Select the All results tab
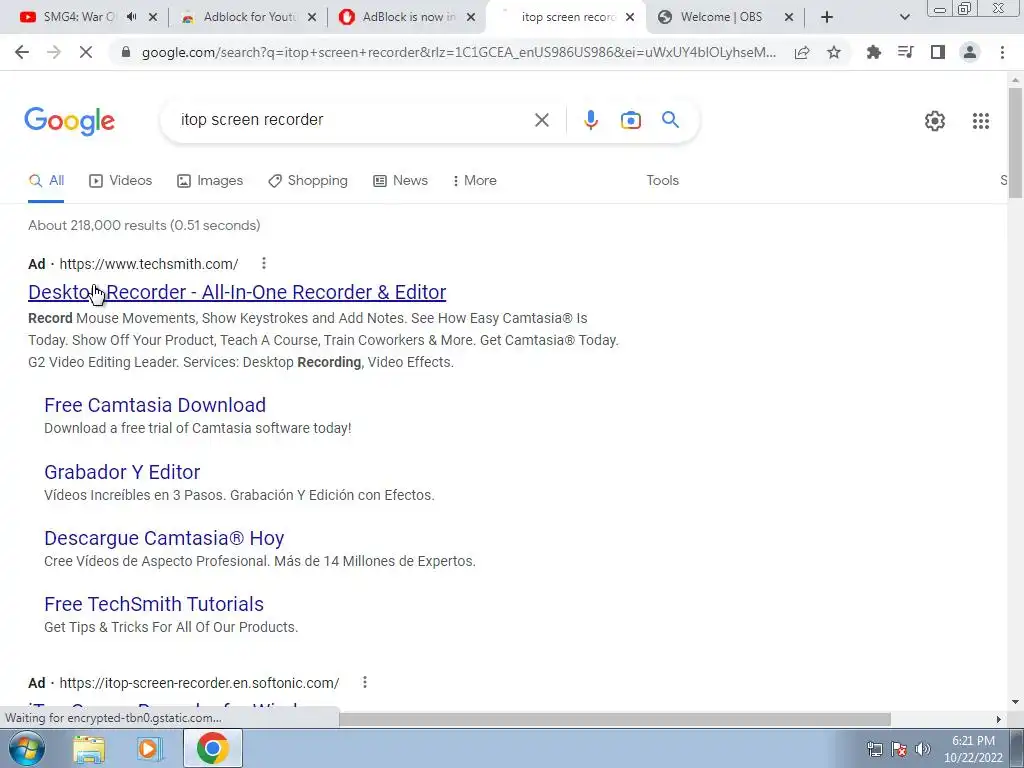The height and width of the screenshot is (768, 1024). click(x=46, y=180)
